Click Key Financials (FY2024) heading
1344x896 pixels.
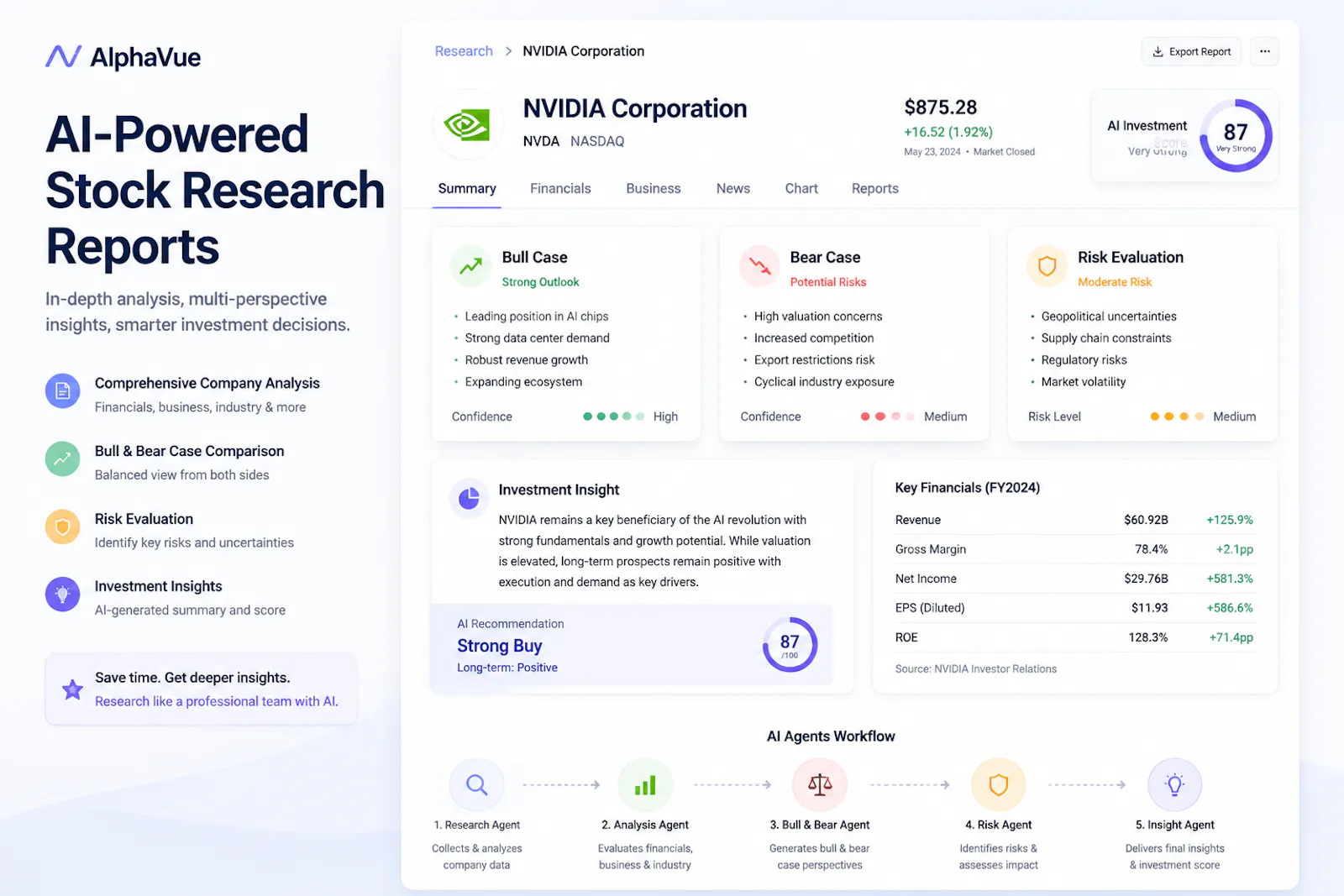click(x=967, y=488)
